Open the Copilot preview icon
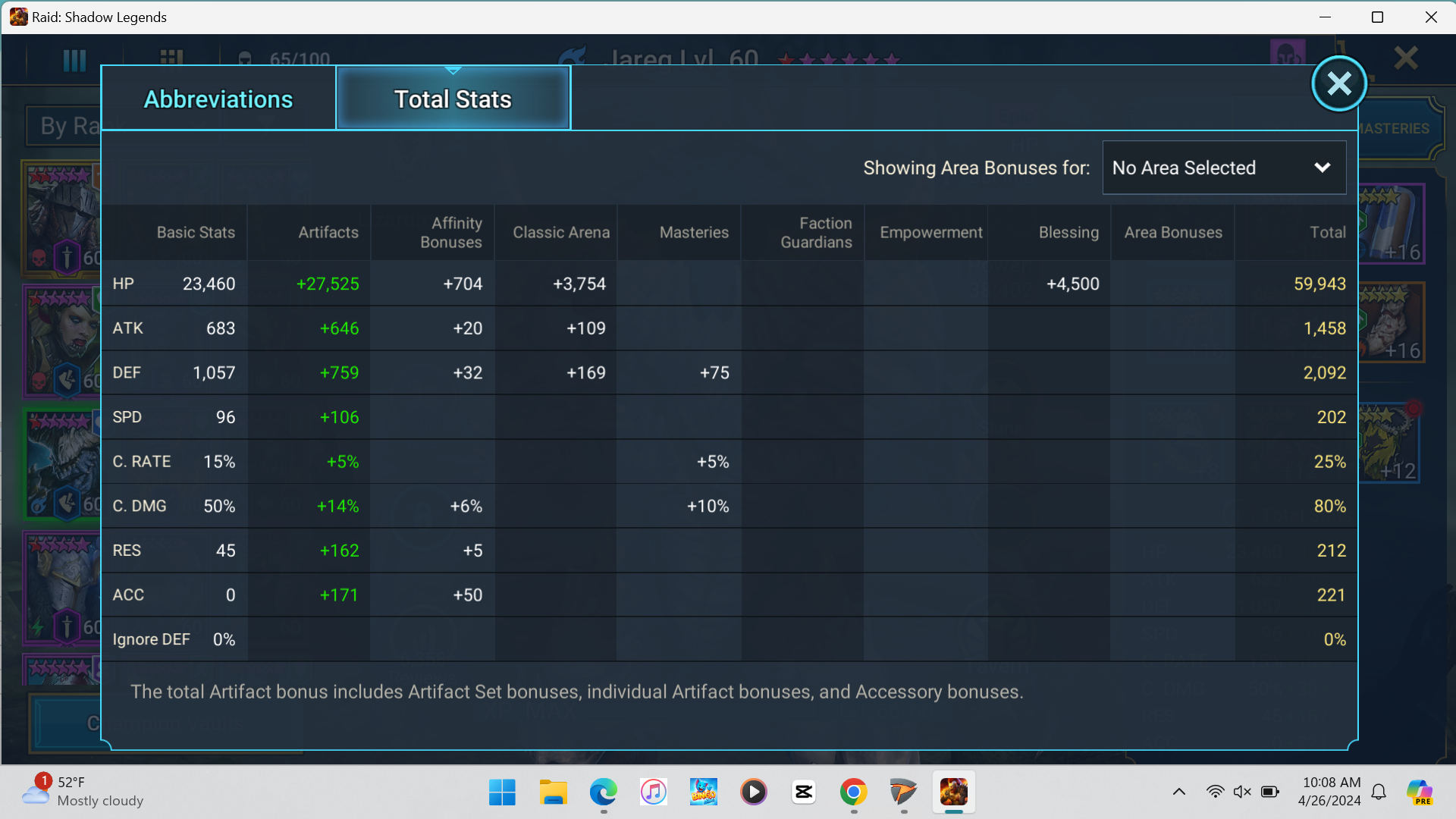 pyautogui.click(x=1420, y=792)
